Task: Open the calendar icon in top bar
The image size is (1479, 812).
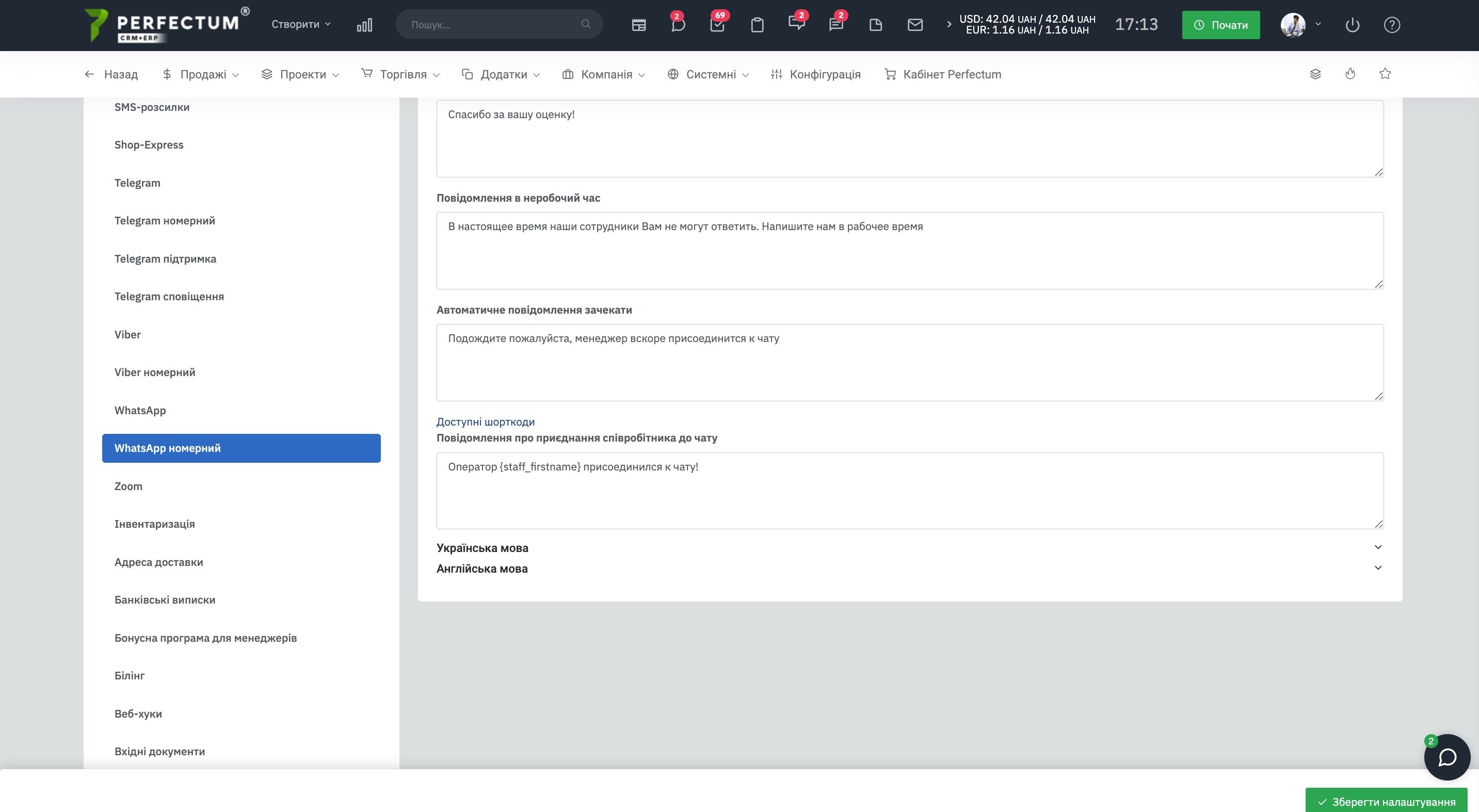Action: coord(638,25)
